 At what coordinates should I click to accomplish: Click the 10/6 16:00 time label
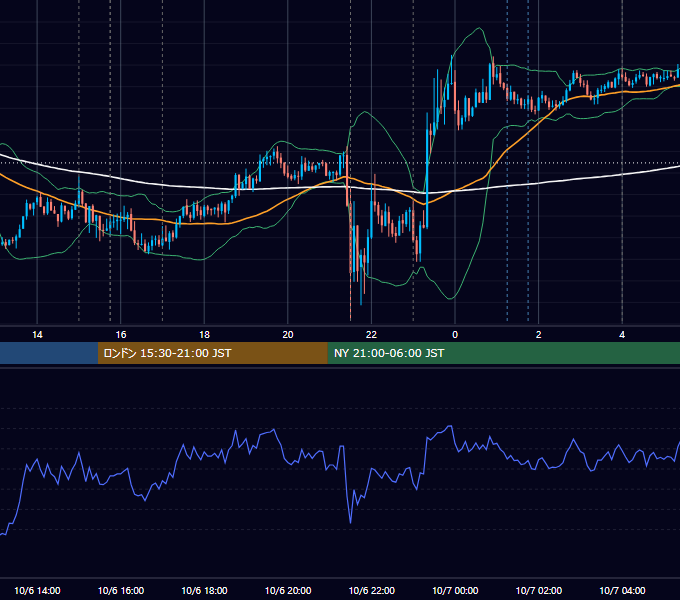[121, 590]
